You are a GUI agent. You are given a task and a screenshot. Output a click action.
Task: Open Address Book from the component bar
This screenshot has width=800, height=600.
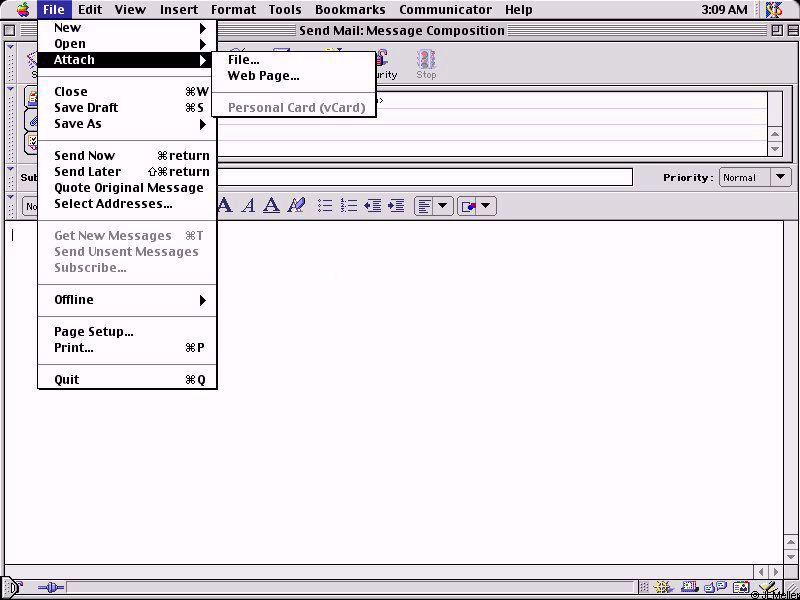[741, 588]
